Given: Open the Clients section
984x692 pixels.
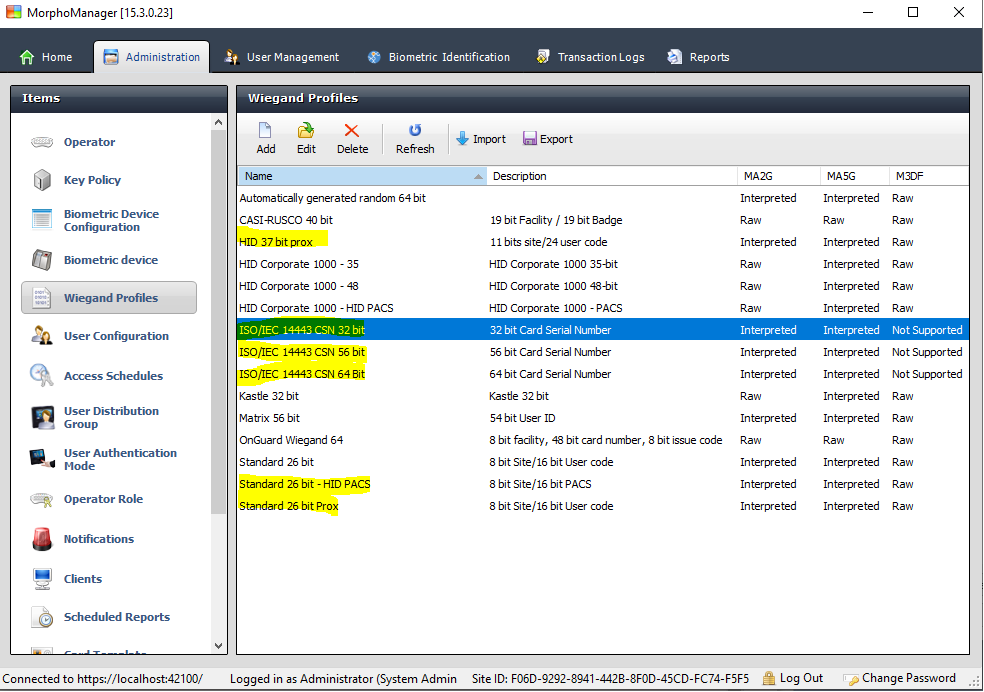Looking at the screenshot, I should pyautogui.click(x=83, y=578).
